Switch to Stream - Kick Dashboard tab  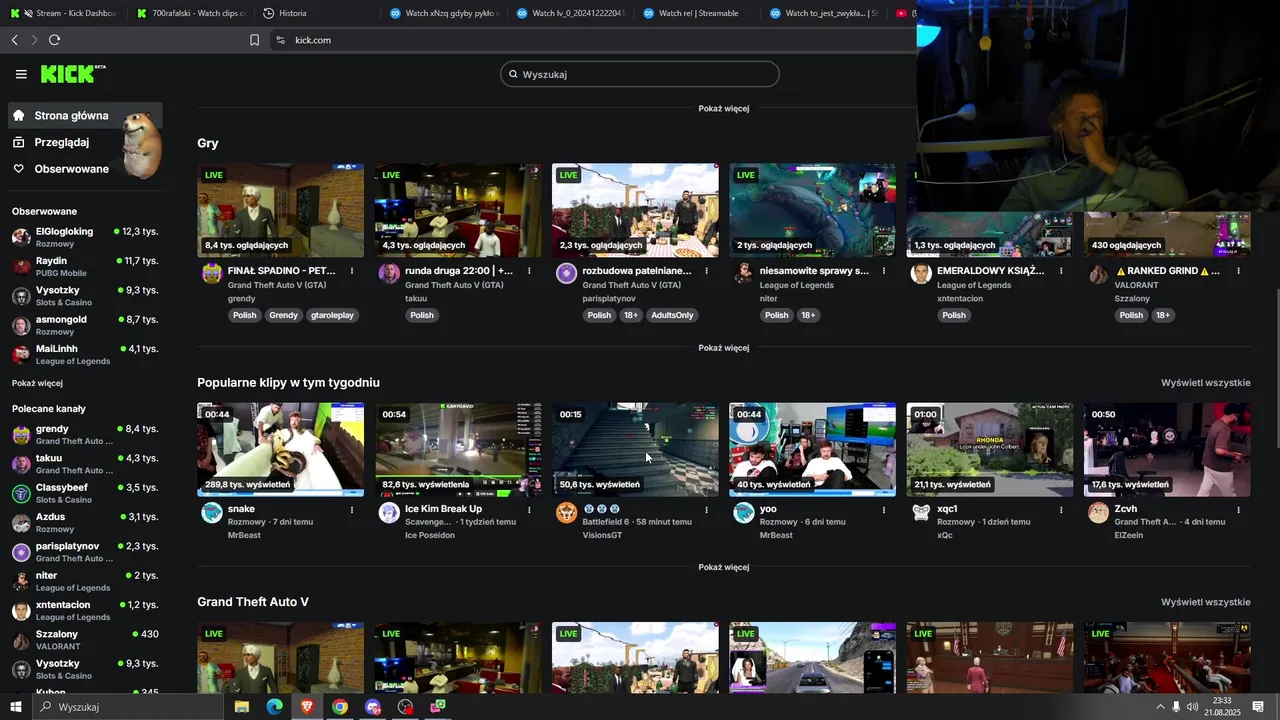coord(62,13)
